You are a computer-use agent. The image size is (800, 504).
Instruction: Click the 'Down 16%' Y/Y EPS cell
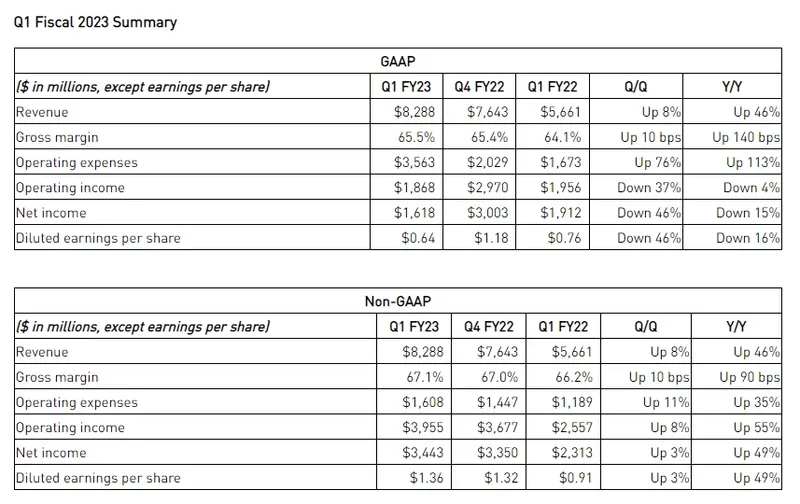point(748,238)
